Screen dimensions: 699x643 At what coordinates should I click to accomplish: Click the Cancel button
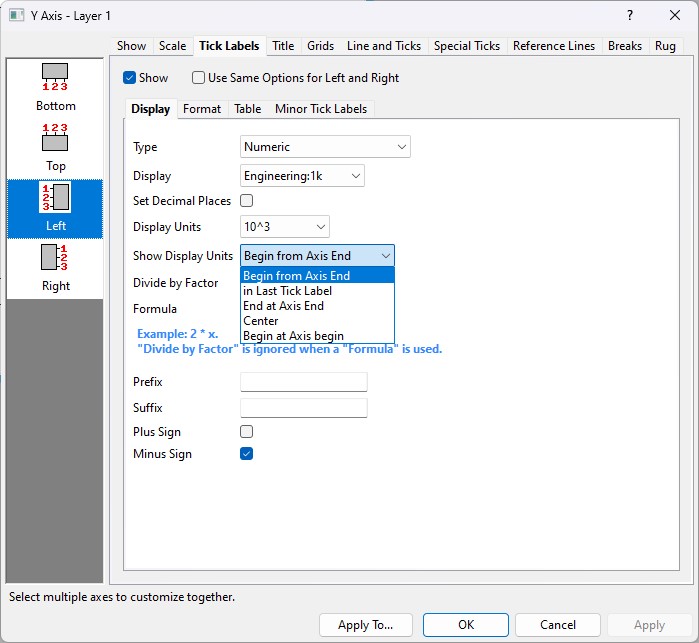[x=558, y=625]
